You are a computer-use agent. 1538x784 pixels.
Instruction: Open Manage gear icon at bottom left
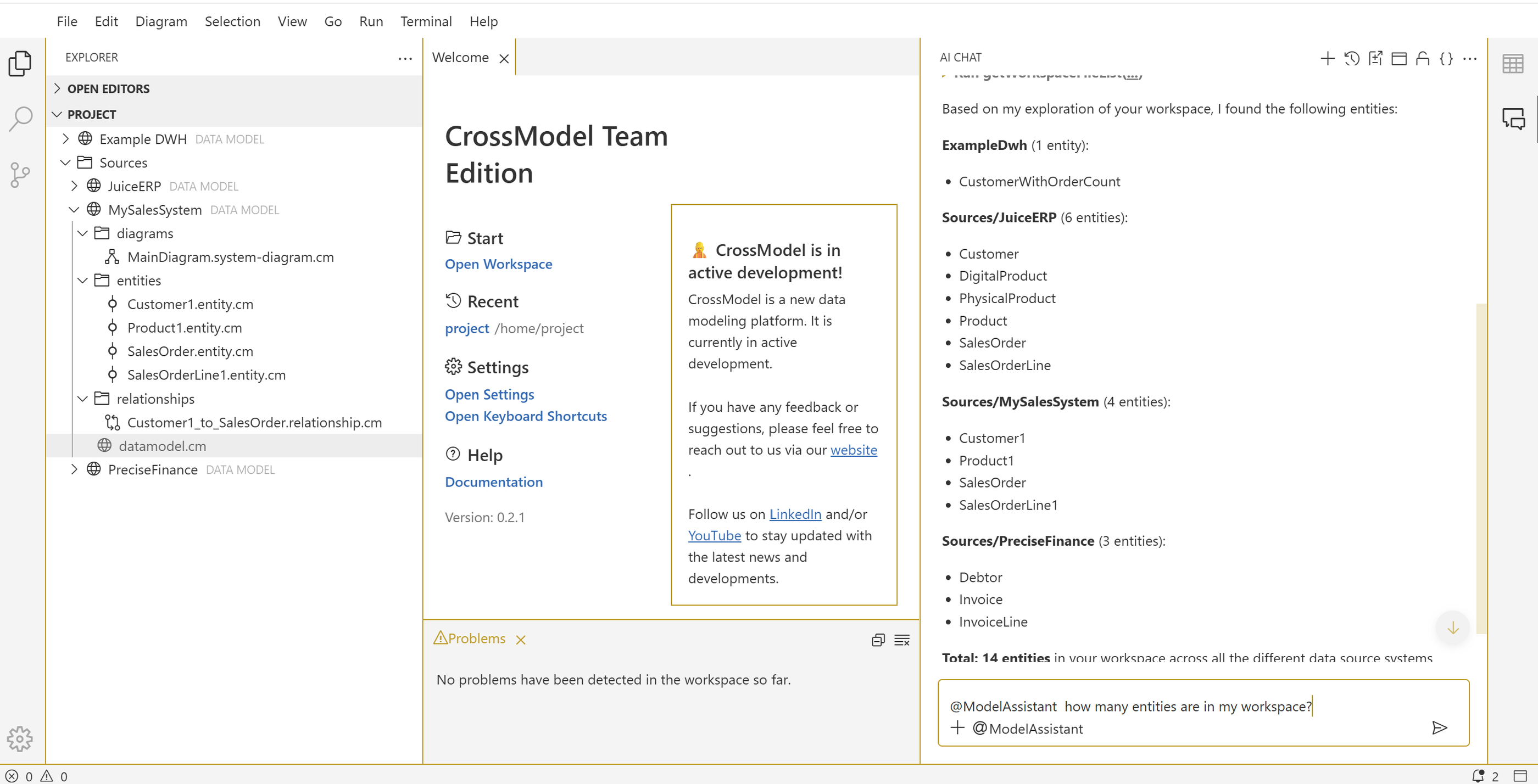click(x=20, y=738)
